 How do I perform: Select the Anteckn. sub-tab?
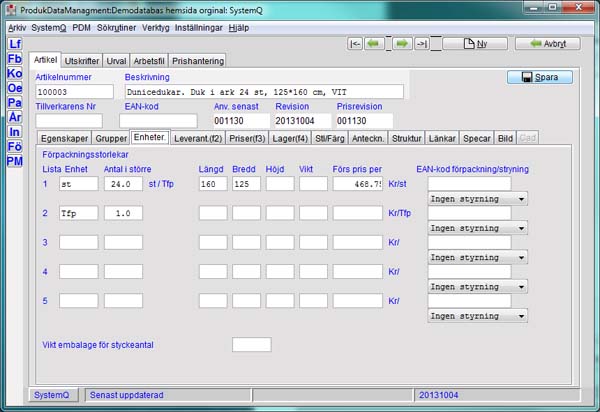368,138
